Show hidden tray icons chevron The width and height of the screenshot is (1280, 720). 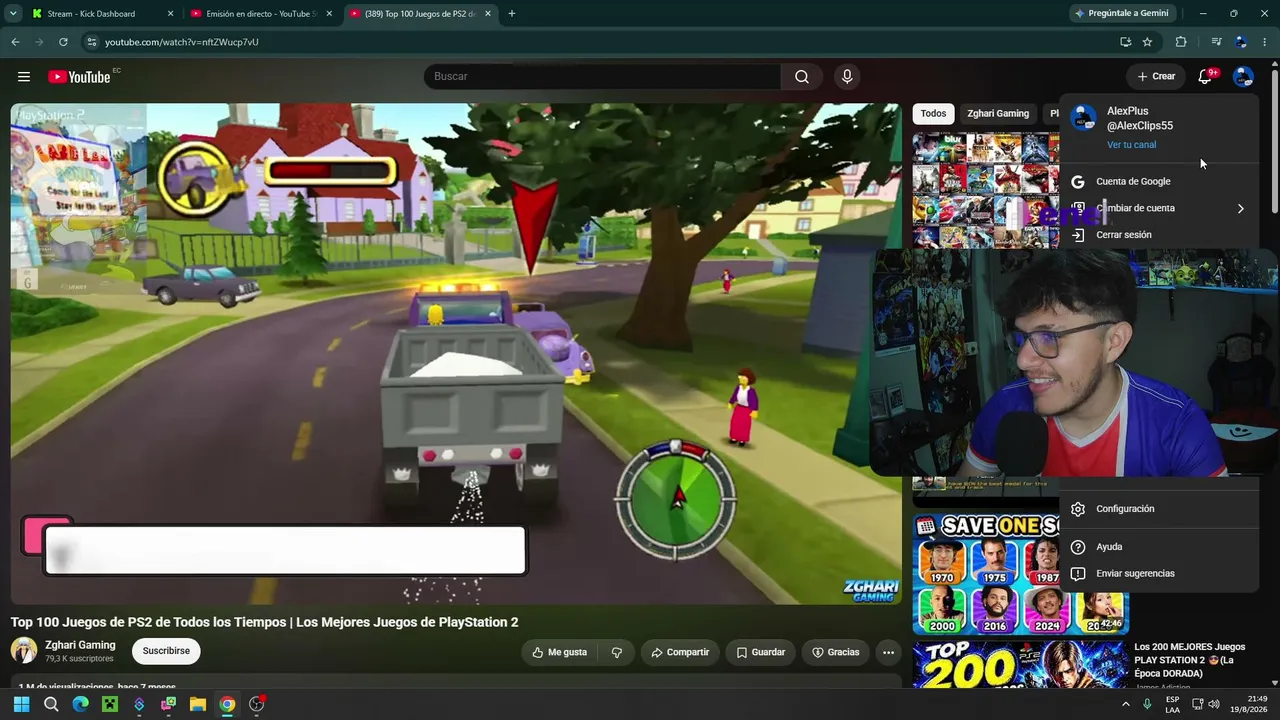tap(1126, 704)
